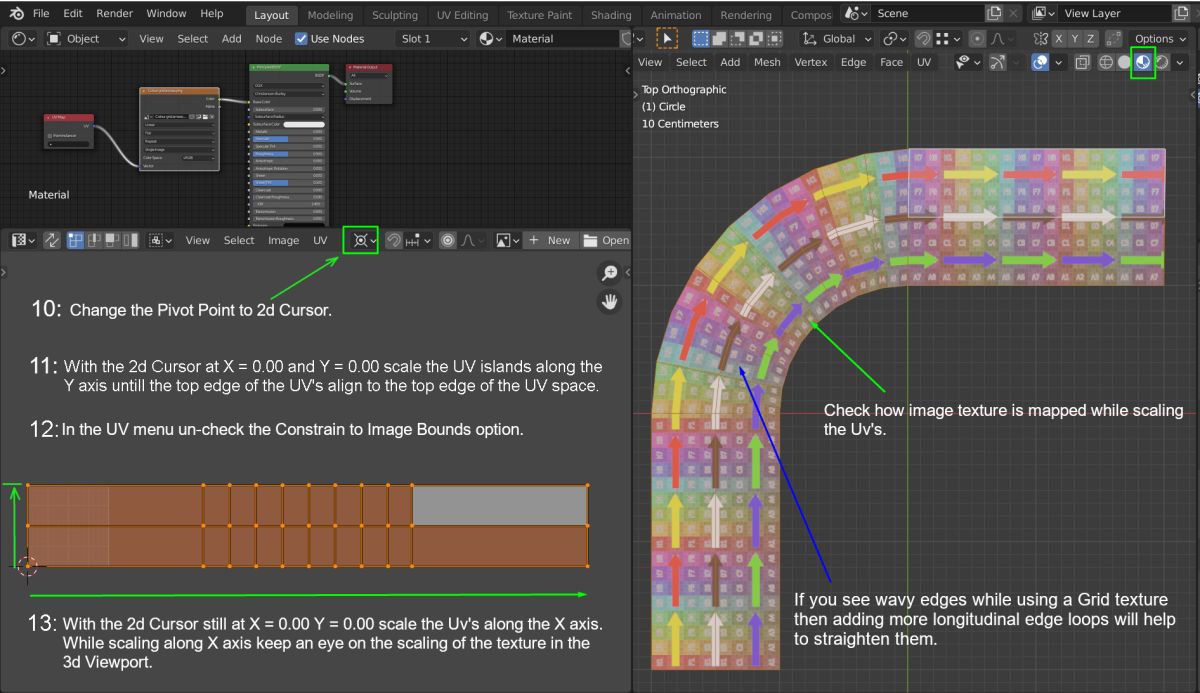Viewport: 1200px width, 693px height.
Task: Open the Slot 1 material dropdown
Action: tap(433, 39)
